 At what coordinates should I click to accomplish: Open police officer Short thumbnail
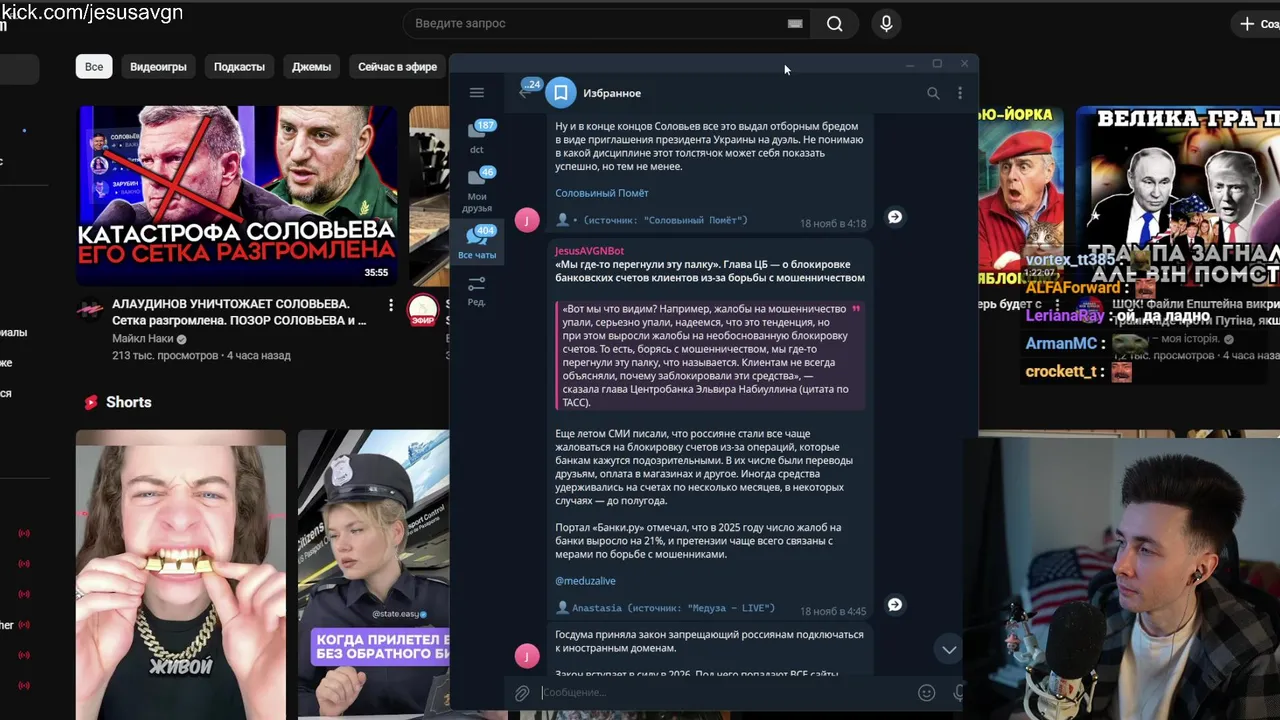[374, 575]
